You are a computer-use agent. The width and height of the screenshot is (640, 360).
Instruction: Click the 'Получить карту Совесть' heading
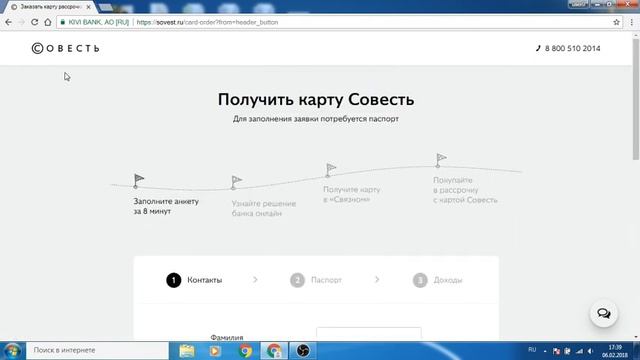tap(316, 100)
